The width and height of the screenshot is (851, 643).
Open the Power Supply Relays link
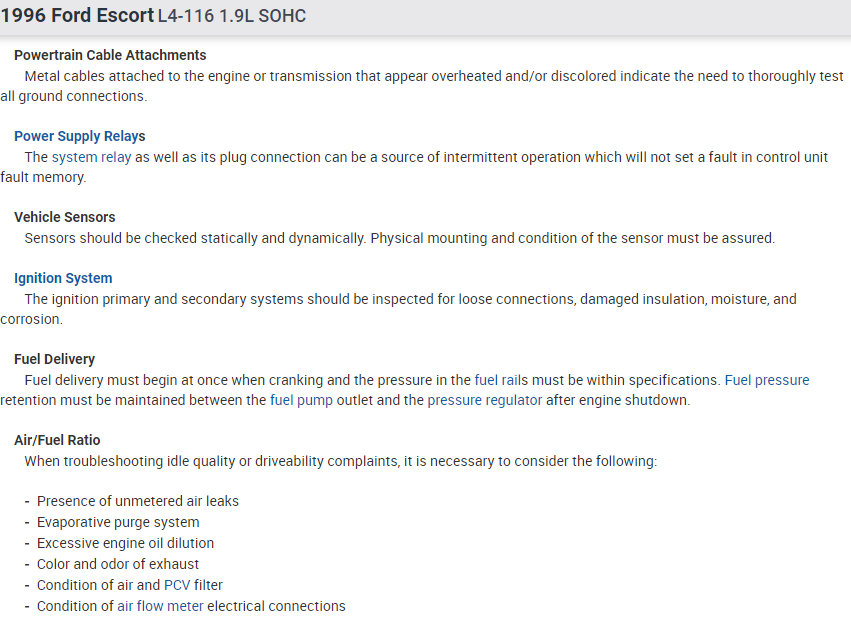coord(79,136)
